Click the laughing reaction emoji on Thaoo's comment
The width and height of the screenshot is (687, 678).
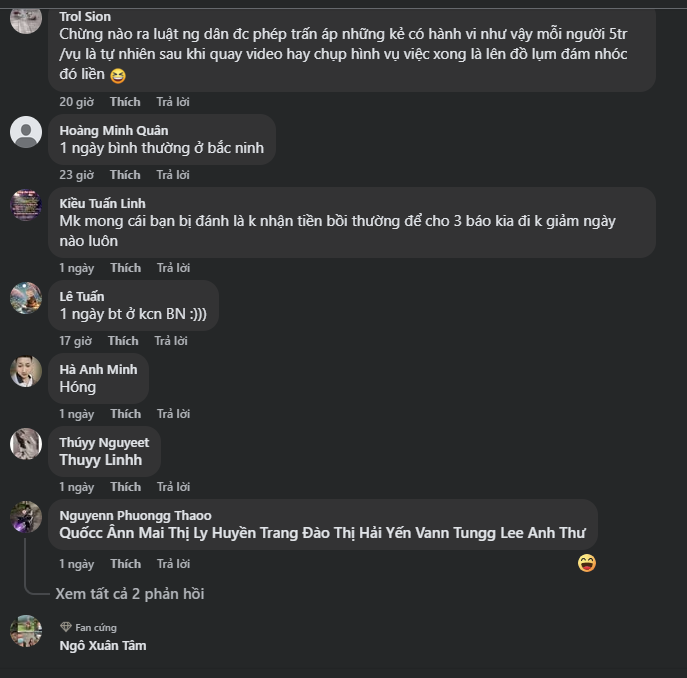click(x=587, y=563)
